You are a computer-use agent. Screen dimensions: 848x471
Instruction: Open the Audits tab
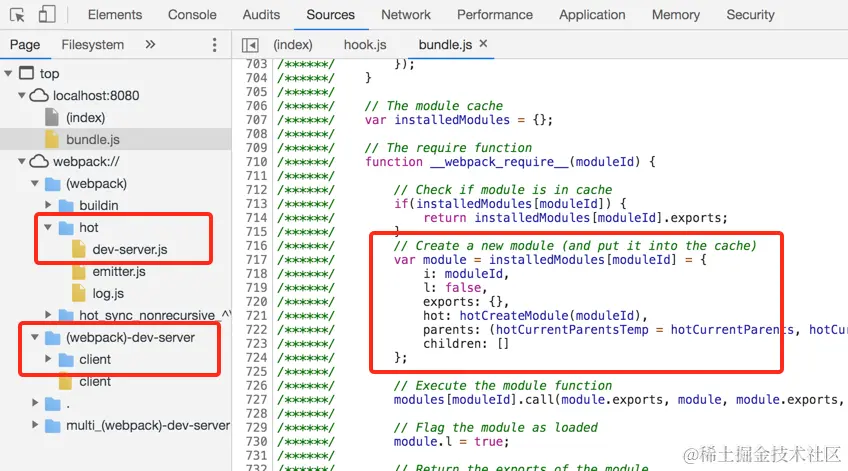click(x=261, y=15)
